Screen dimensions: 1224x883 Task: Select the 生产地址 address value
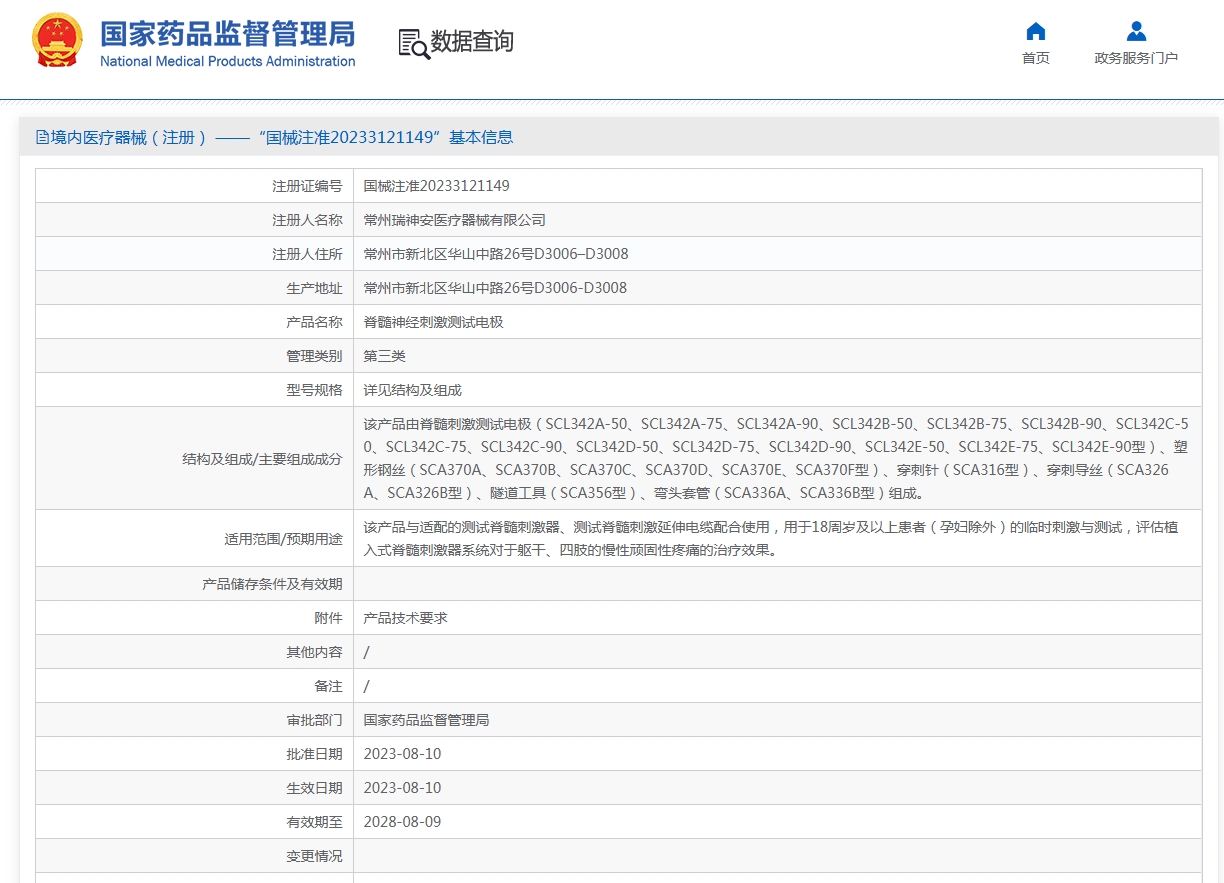495,288
